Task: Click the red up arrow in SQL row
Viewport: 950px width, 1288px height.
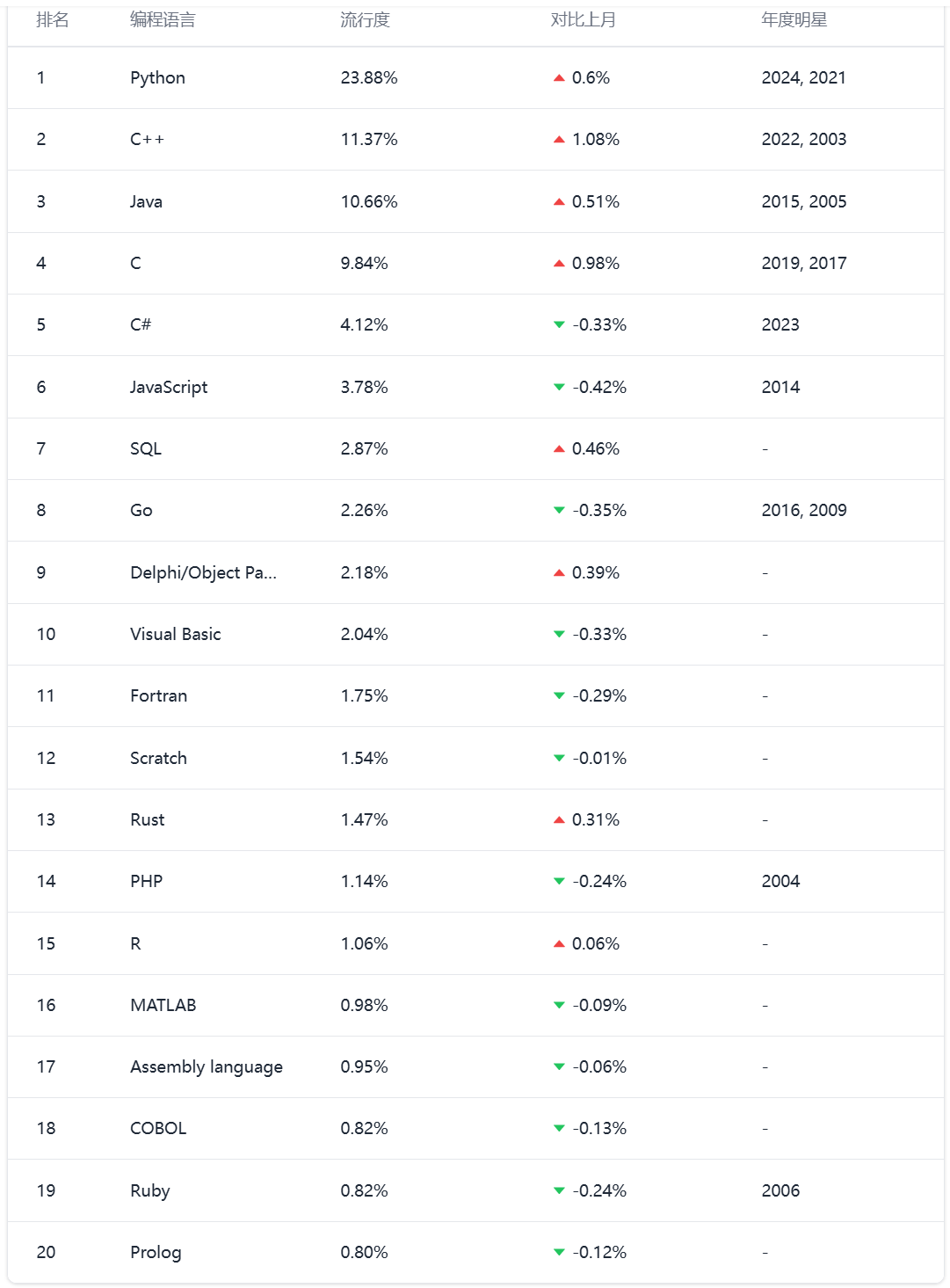Action: pos(559,449)
